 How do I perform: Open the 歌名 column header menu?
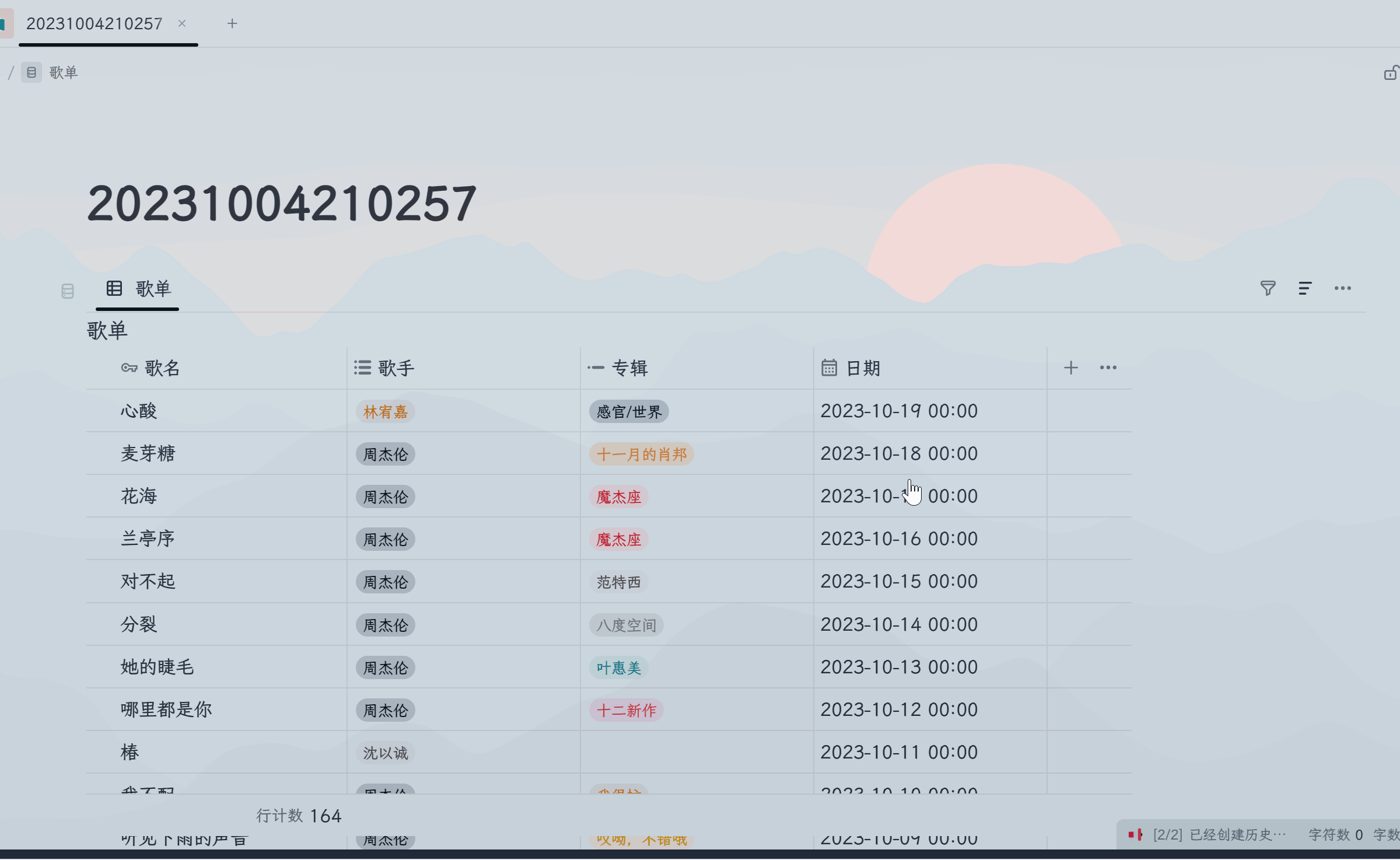point(162,368)
